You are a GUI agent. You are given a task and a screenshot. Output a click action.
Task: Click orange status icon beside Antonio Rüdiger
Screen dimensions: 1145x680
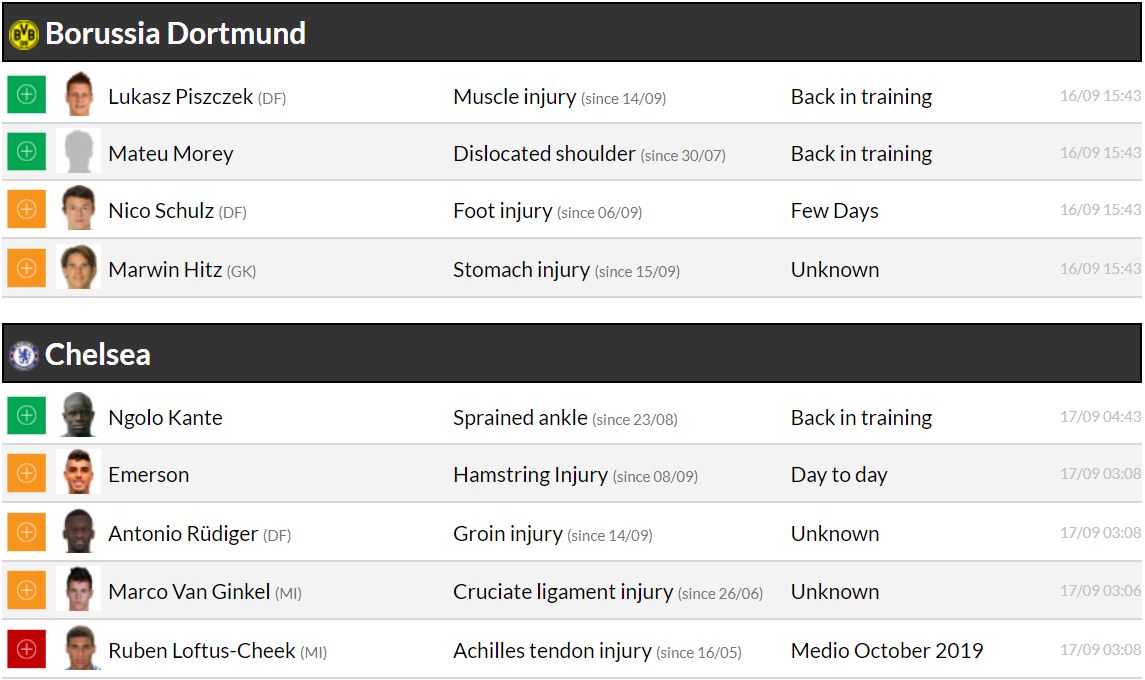pos(27,532)
